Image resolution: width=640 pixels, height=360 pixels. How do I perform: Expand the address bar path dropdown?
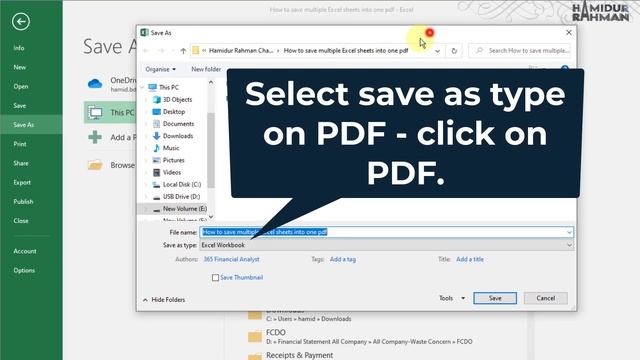point(438,51)
